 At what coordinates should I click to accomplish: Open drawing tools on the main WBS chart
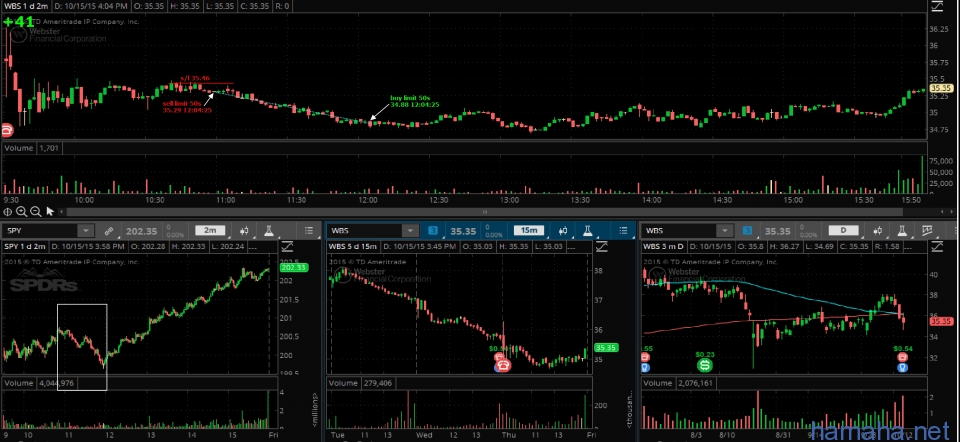point(937,7)
